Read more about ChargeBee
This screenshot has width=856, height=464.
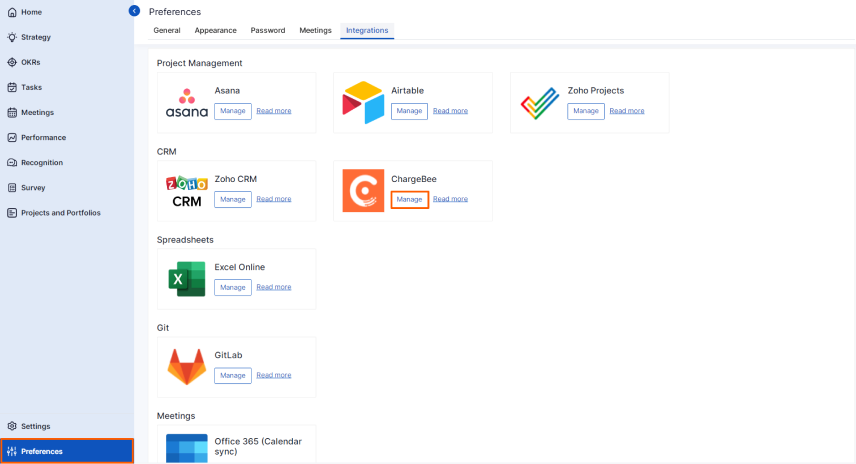point(450,199)
